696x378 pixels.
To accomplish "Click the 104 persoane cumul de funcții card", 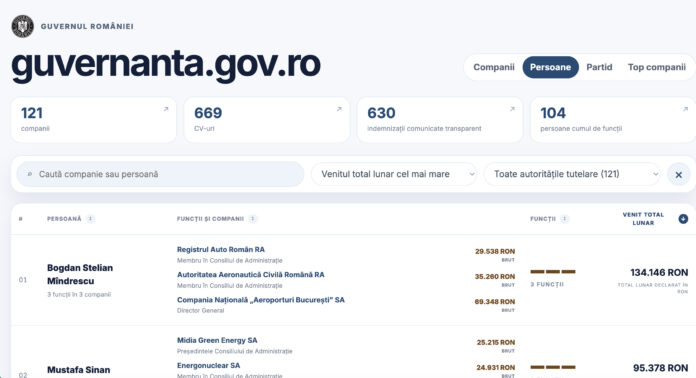I will (613, 120).
